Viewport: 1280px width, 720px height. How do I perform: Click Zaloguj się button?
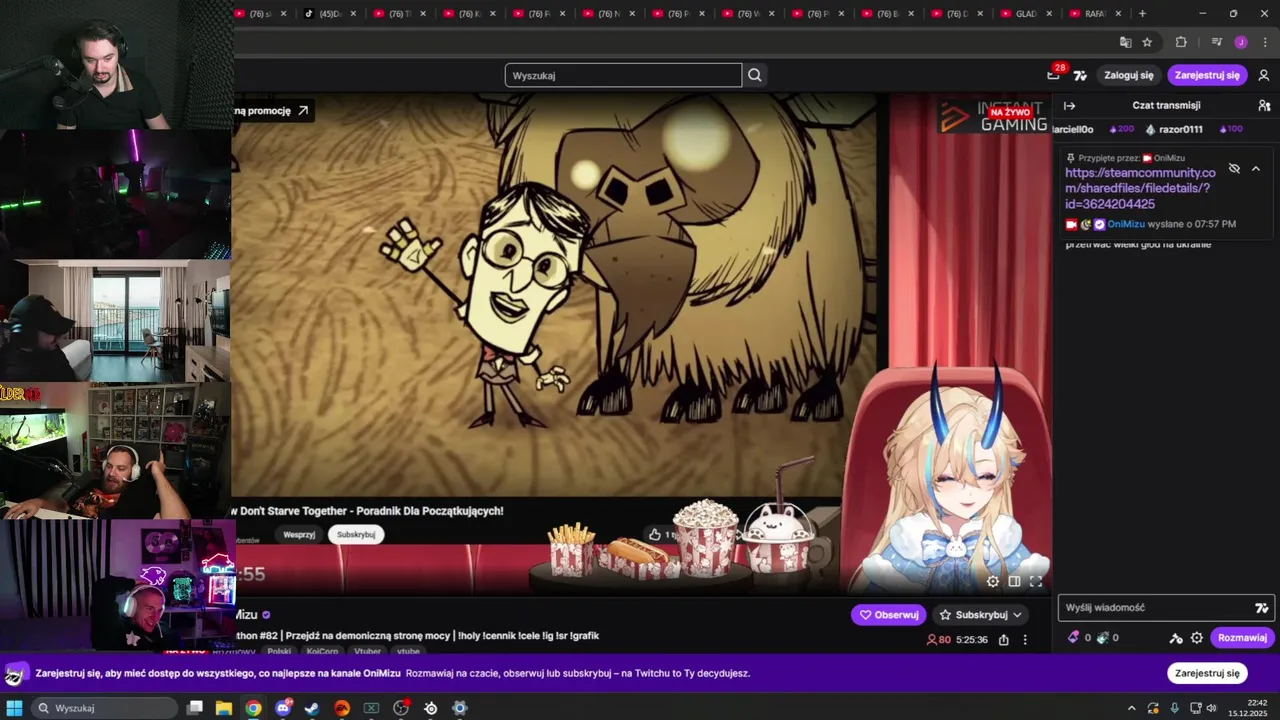(x=1129, y=75)
